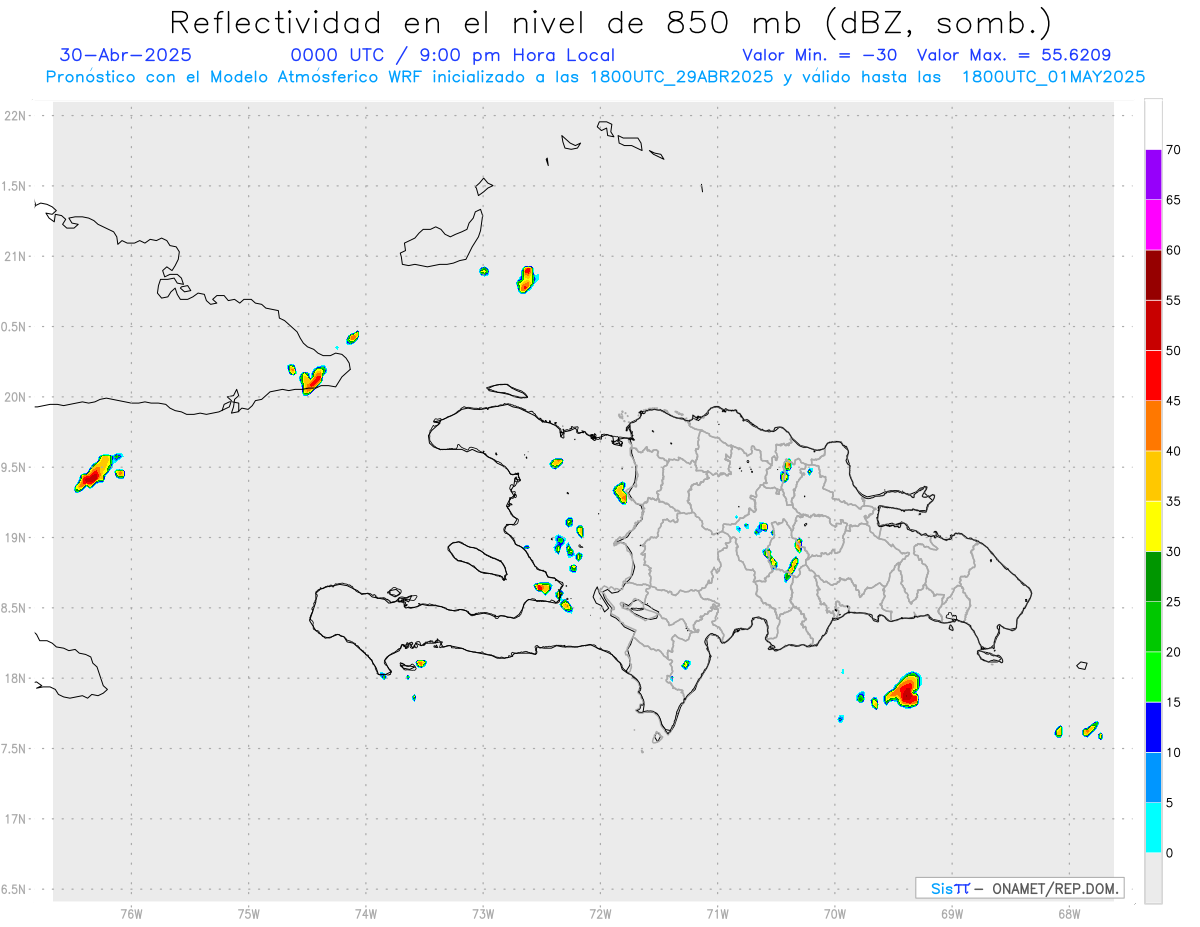Pick the maroon 55–60 dBZ colorbar segment
Viewport: 1200px width, 927px height.
click(x=1153, y=275)
